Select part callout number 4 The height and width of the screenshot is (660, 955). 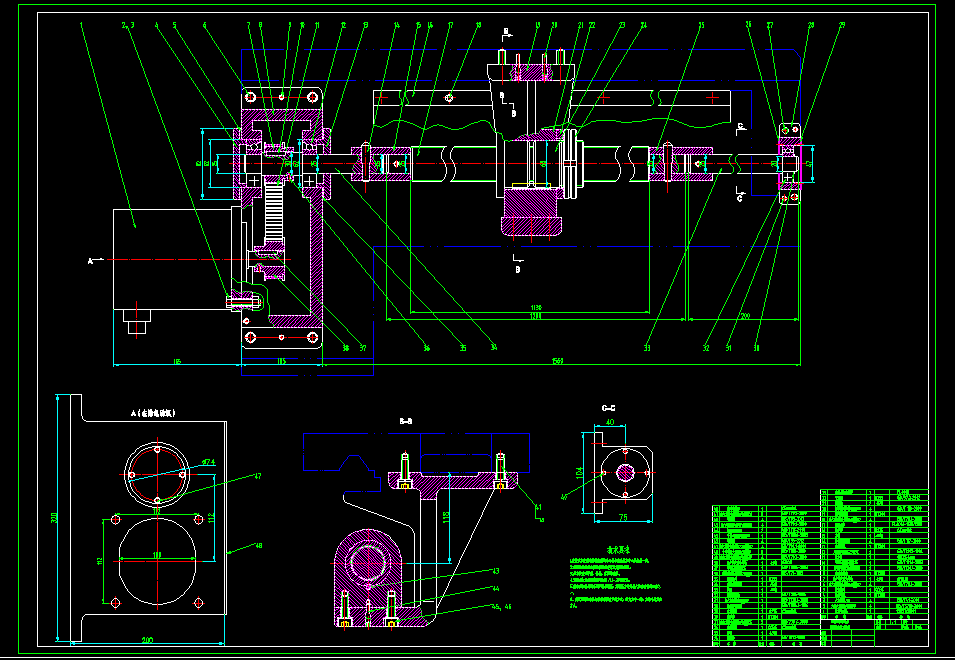click(157, 26)
